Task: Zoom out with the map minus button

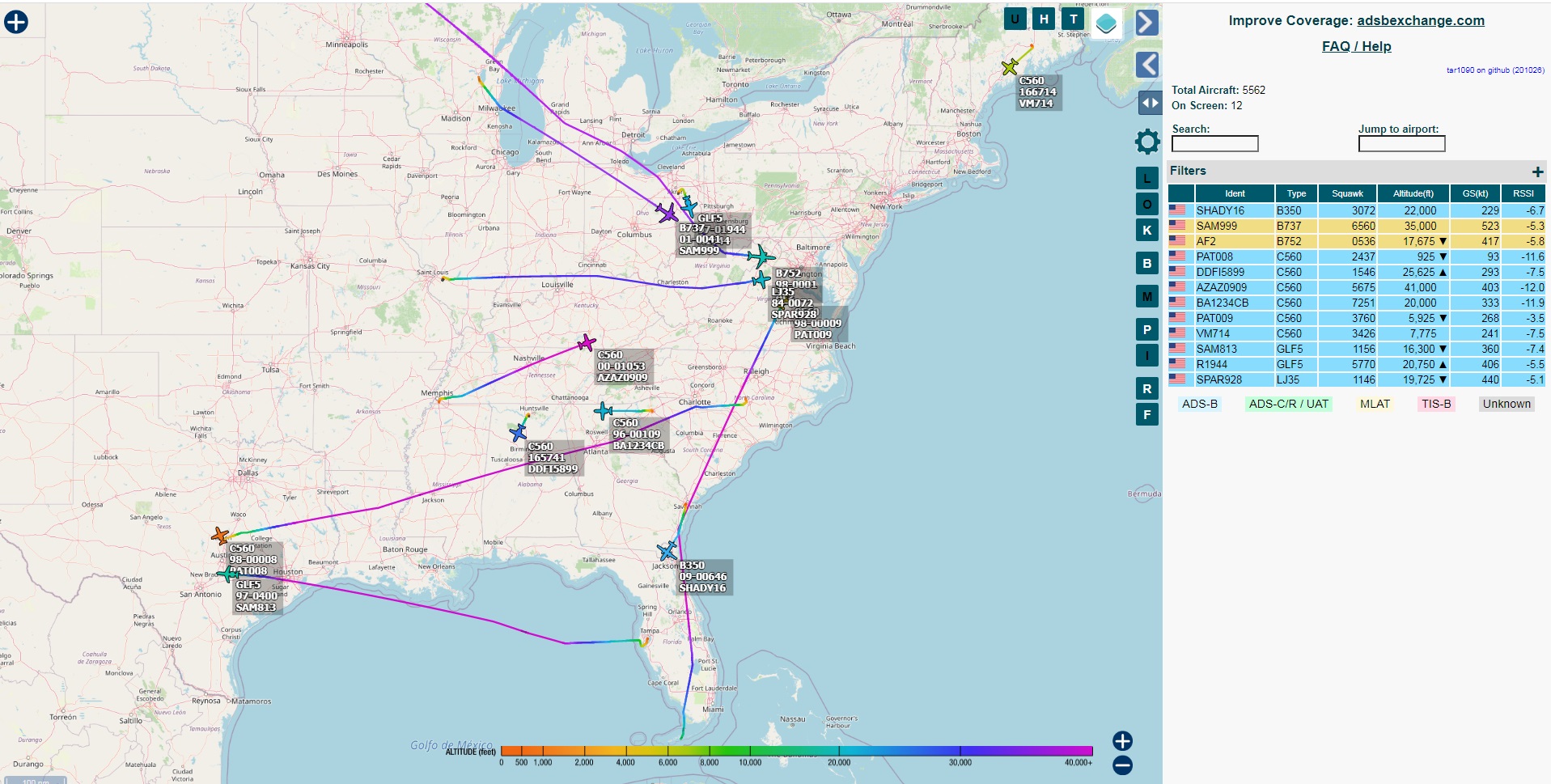Action: click(x=1122, y=765)
